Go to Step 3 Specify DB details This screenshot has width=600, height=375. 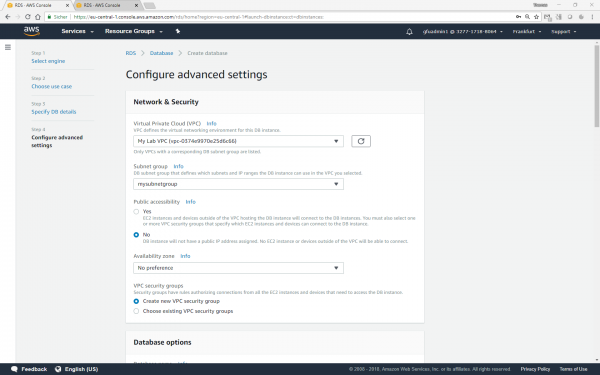[x=54, y=112]
